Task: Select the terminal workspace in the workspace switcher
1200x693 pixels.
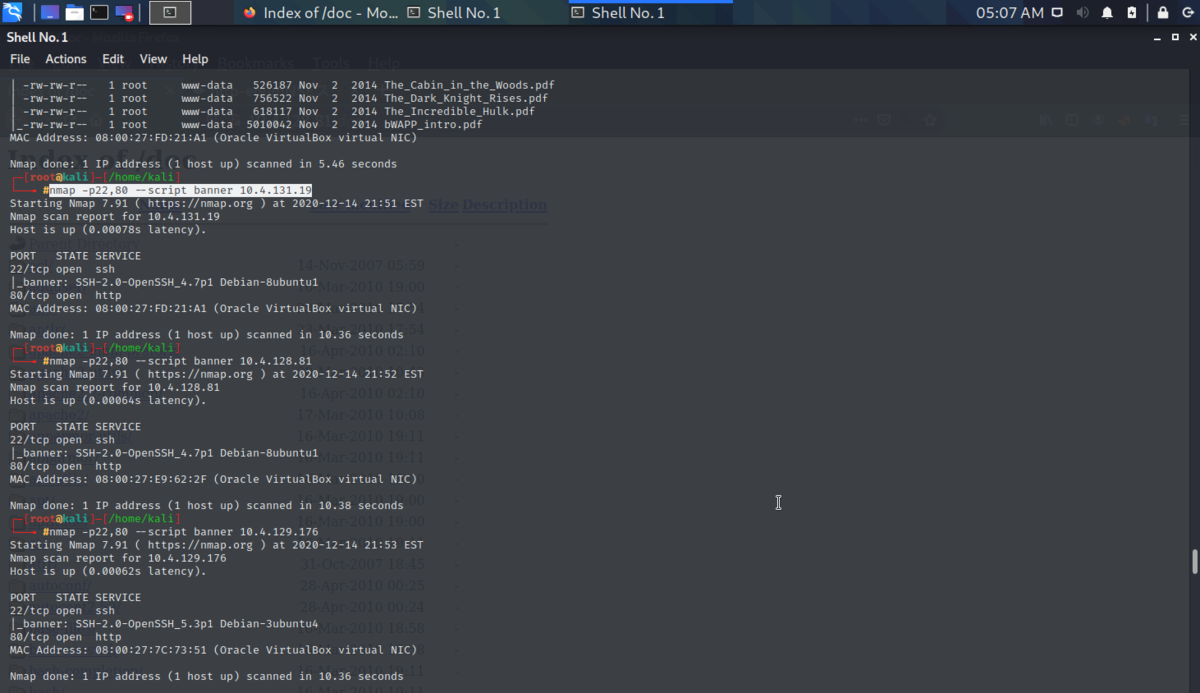Action: (x=170, y=12)
